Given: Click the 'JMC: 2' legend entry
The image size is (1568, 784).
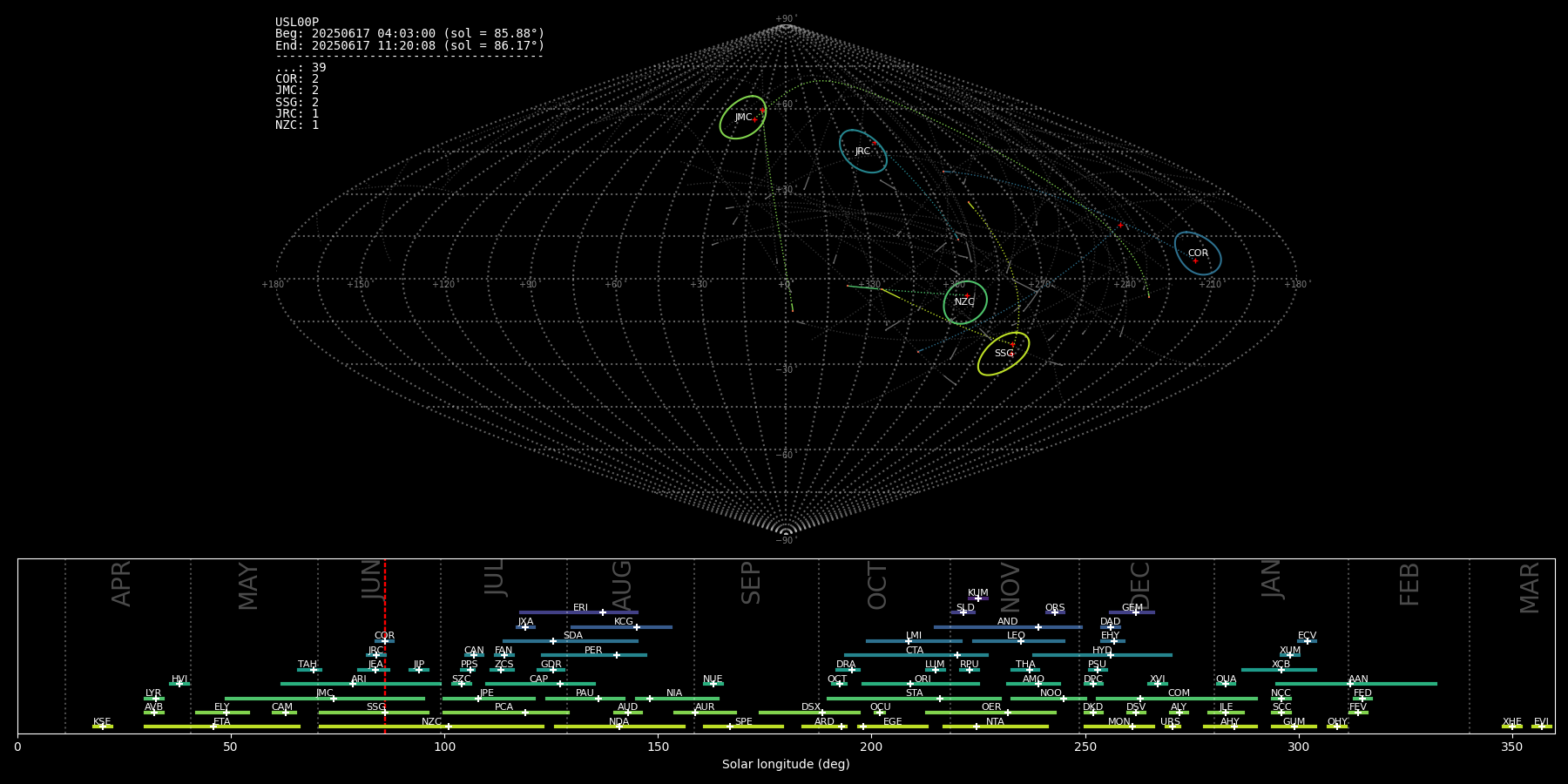Looking at the screenshot, I should [297, 91].
